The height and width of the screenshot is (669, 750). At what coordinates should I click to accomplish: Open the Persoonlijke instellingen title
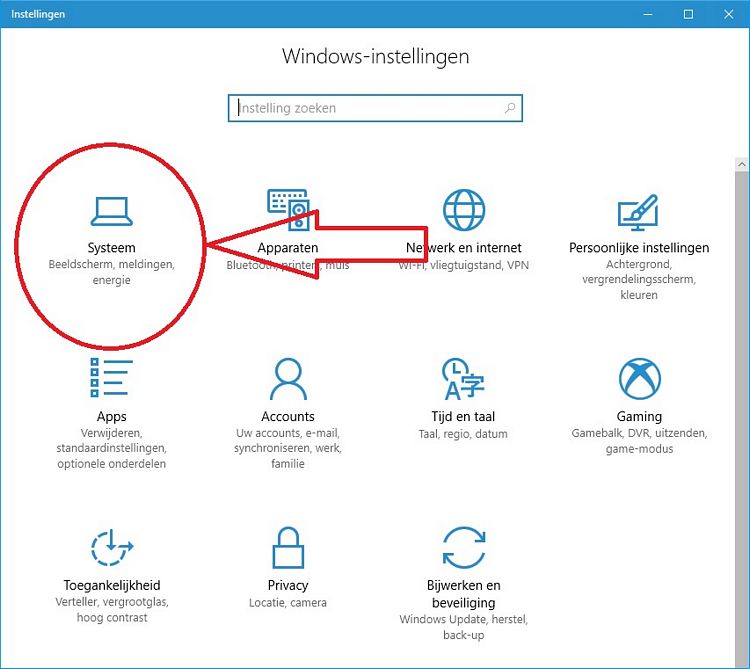click(639, 248)
